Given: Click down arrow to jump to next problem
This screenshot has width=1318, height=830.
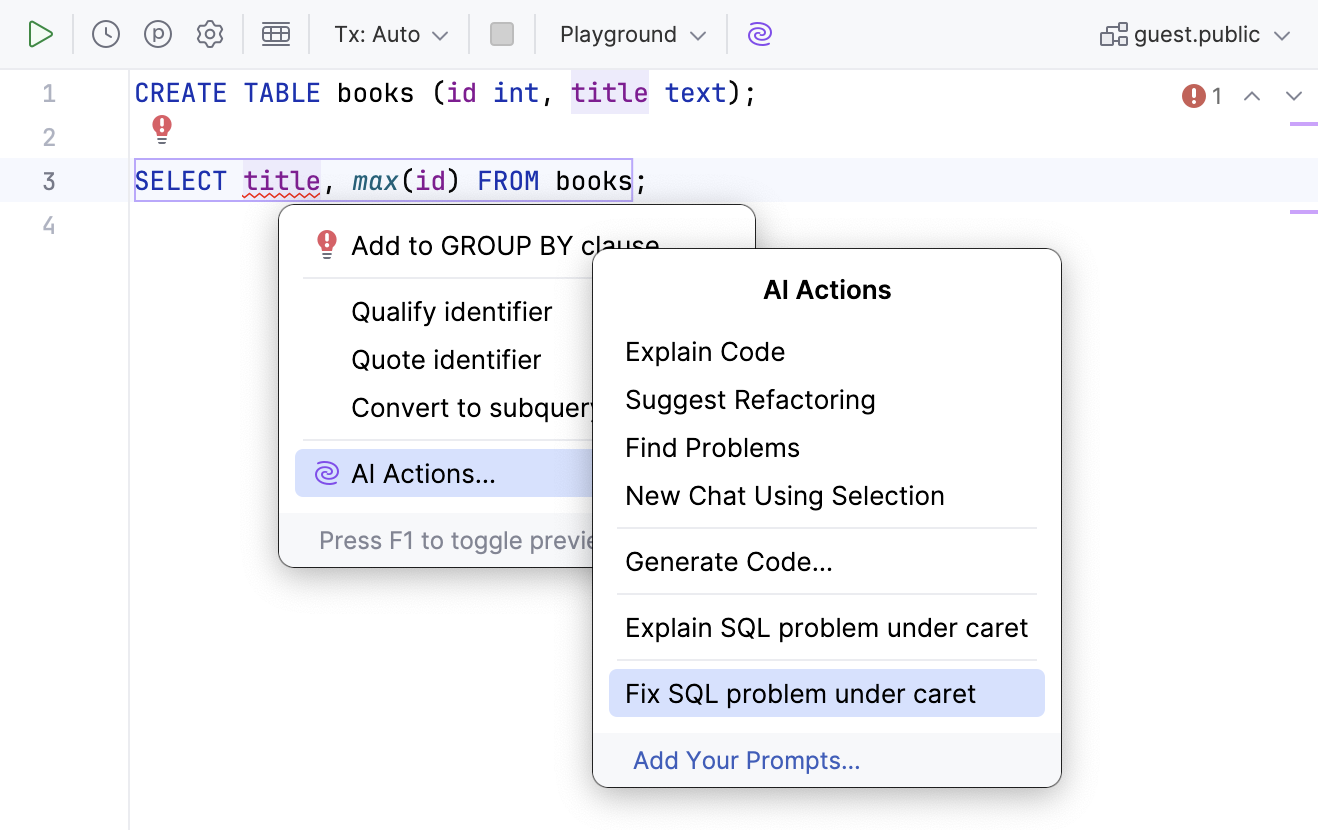Looking at the screenshot, I should pyautogui.click(x=1294, y=96).
